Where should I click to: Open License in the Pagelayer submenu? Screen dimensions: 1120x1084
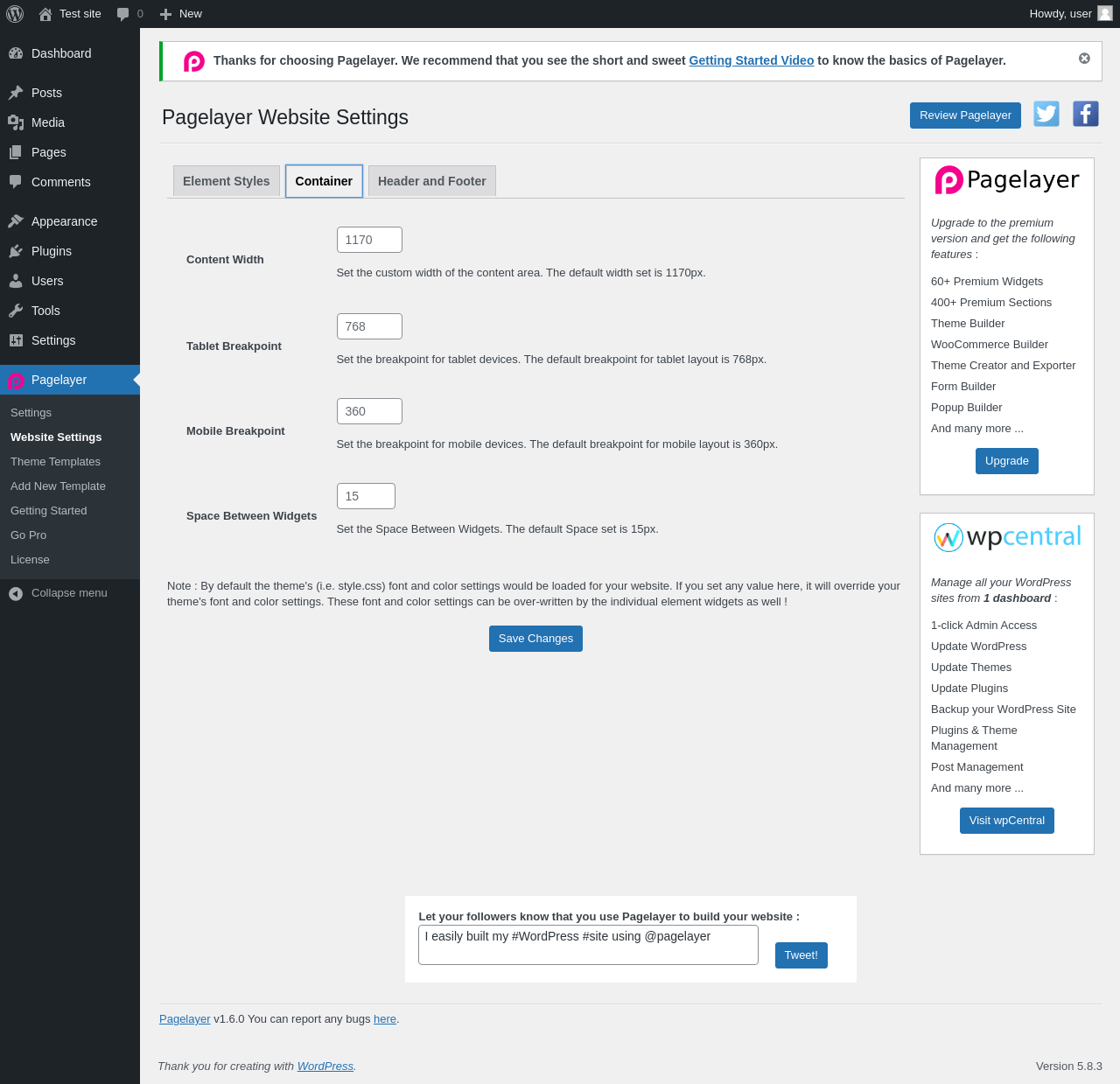[x=30, y=559]
